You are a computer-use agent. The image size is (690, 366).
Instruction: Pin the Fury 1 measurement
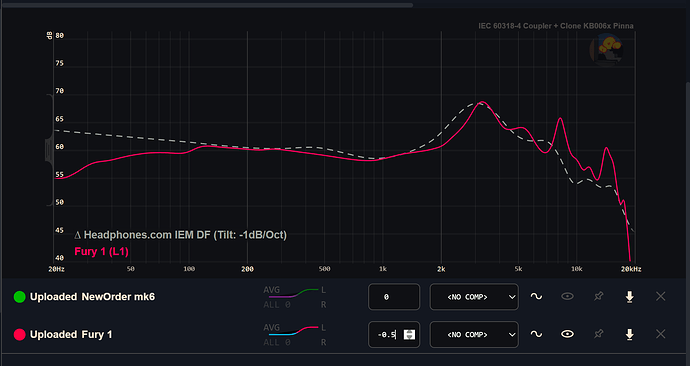[x=598, y=334]
